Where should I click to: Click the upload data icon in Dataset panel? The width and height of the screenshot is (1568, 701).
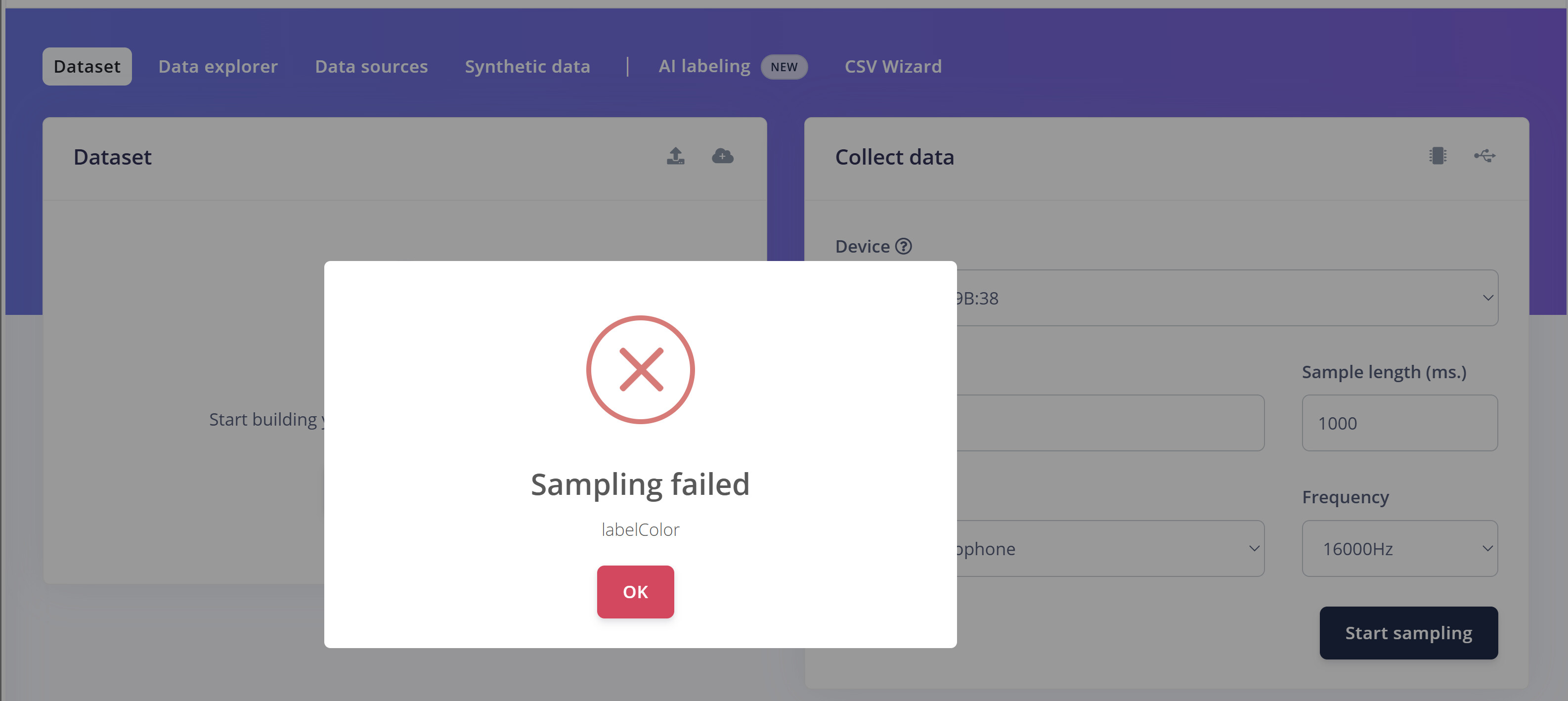pos(675,156)
